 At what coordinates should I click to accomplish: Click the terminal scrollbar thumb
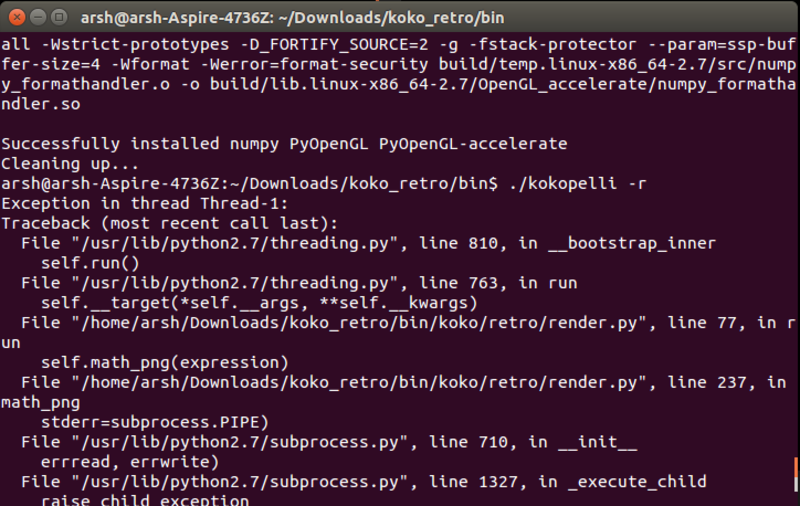click(796, 474)
